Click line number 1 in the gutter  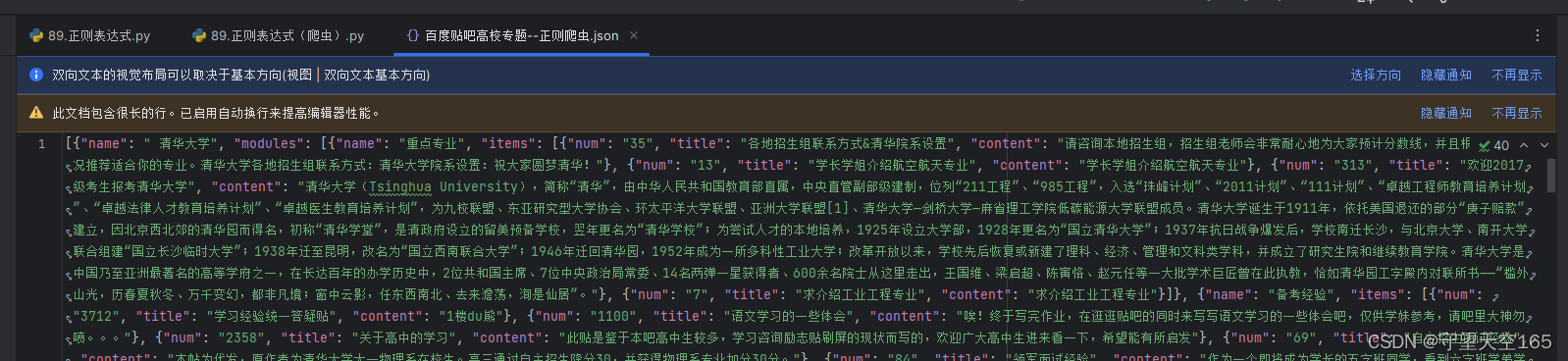pyautogui.click(x=41, y=143)
